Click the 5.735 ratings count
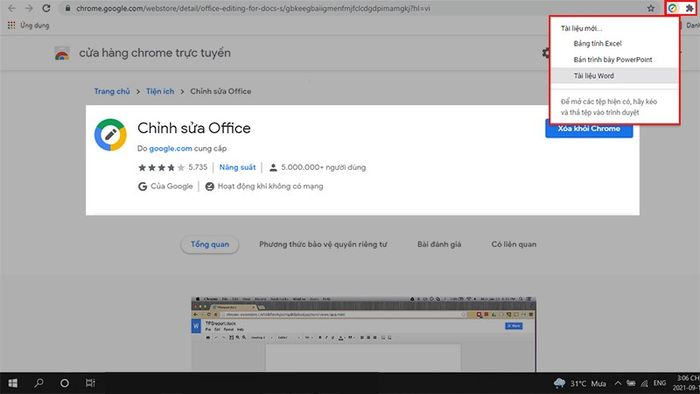 pos(198,168)
